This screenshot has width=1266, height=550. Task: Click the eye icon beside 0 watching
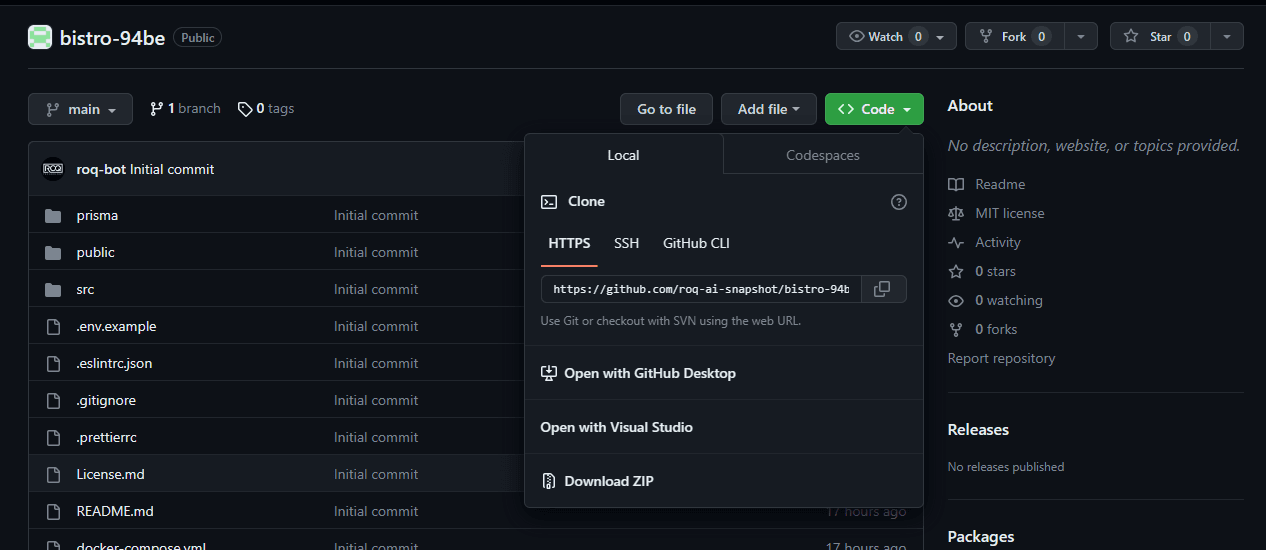[956, 301]
